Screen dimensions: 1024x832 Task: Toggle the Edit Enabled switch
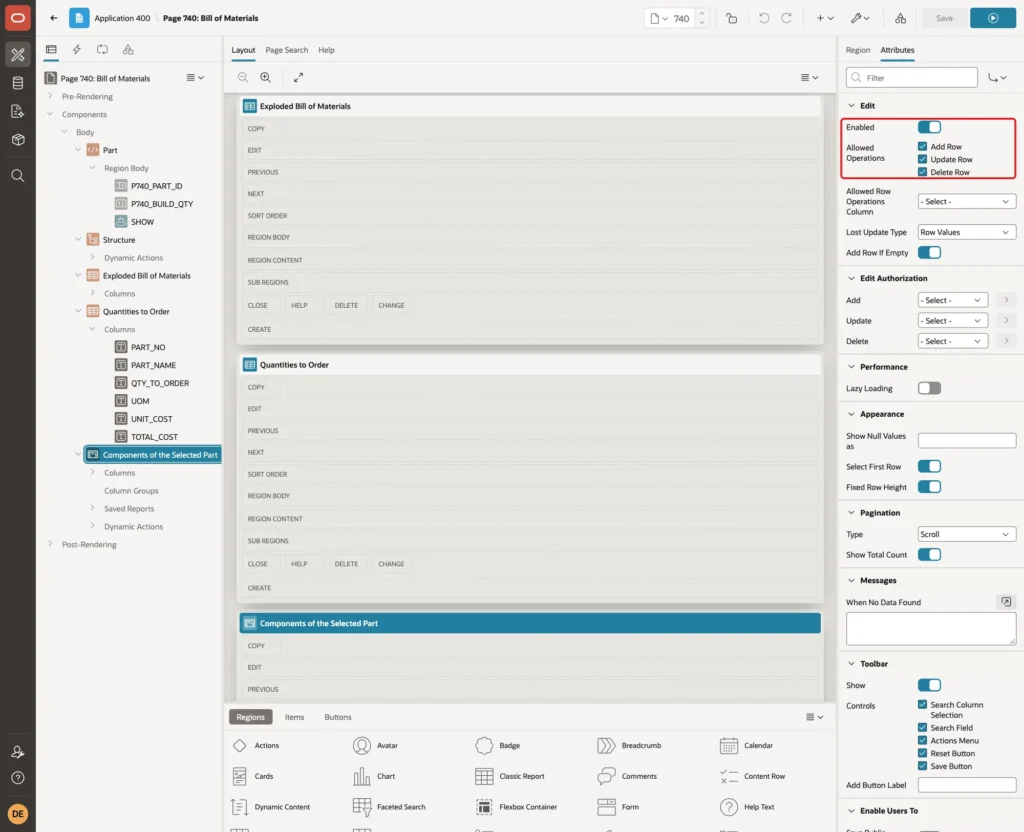coord(929,127)
